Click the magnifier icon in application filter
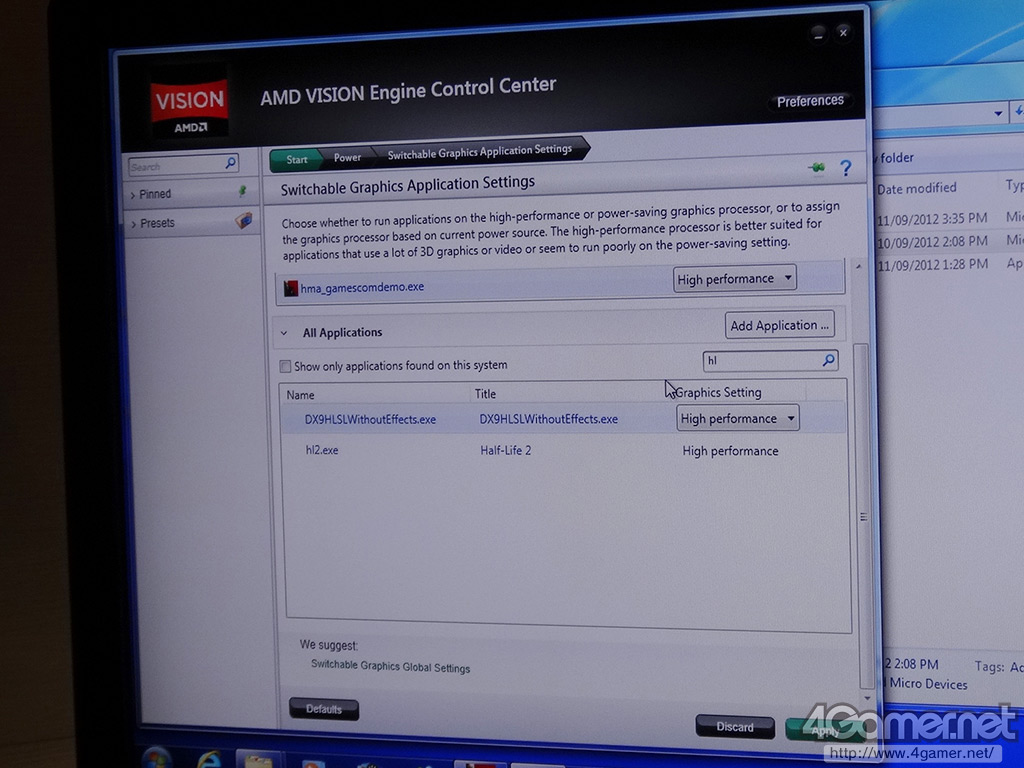This screenshot has height=768, width=1024. point(829,359)
